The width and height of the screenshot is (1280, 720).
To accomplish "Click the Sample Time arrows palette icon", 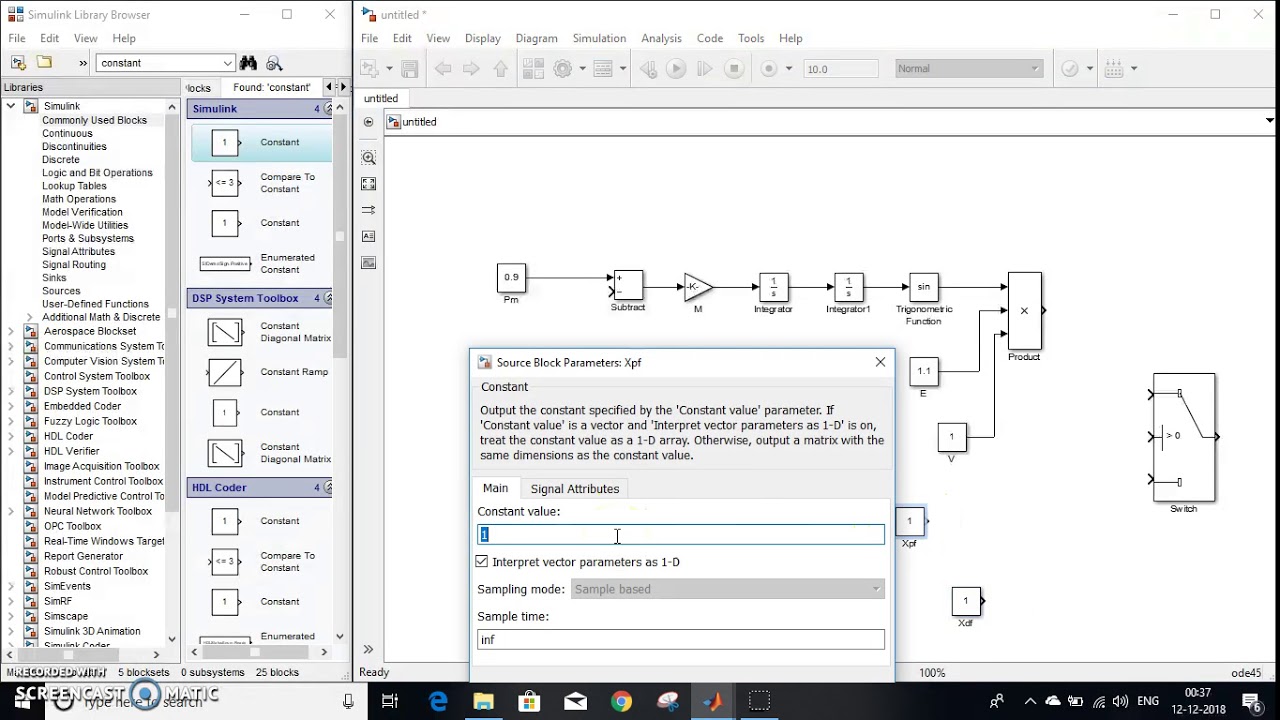I will point(369,210).
